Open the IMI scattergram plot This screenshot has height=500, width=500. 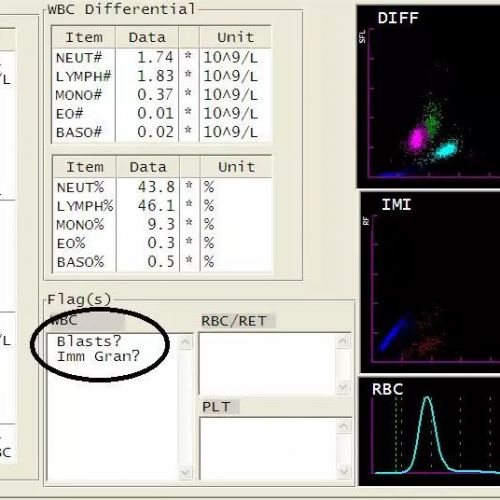[430, 282]
